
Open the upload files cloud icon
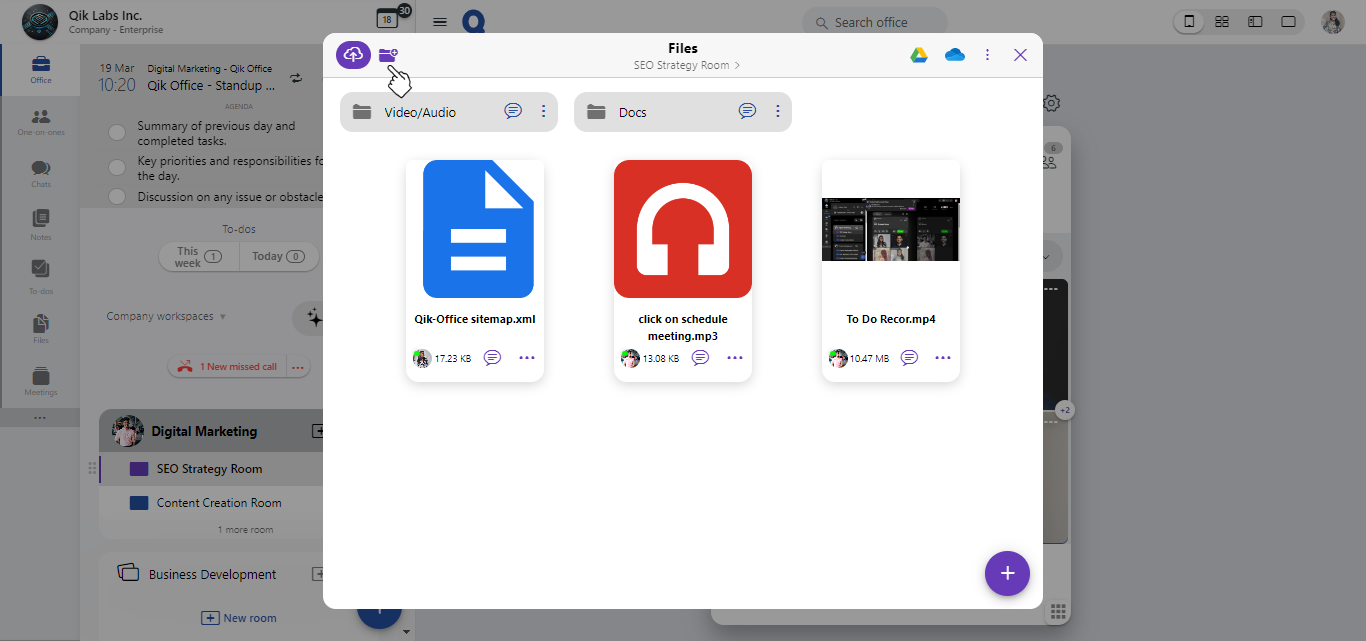pyautogui.click(x=352, y=55)
